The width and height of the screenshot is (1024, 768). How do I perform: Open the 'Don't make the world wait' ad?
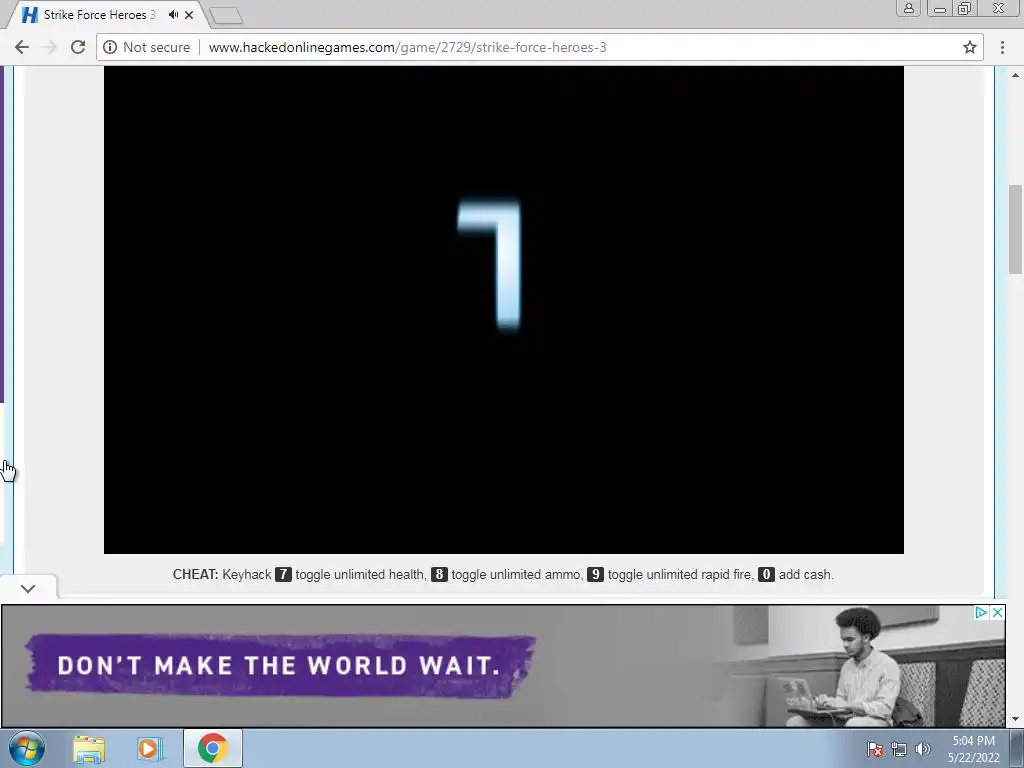point(503,665)
